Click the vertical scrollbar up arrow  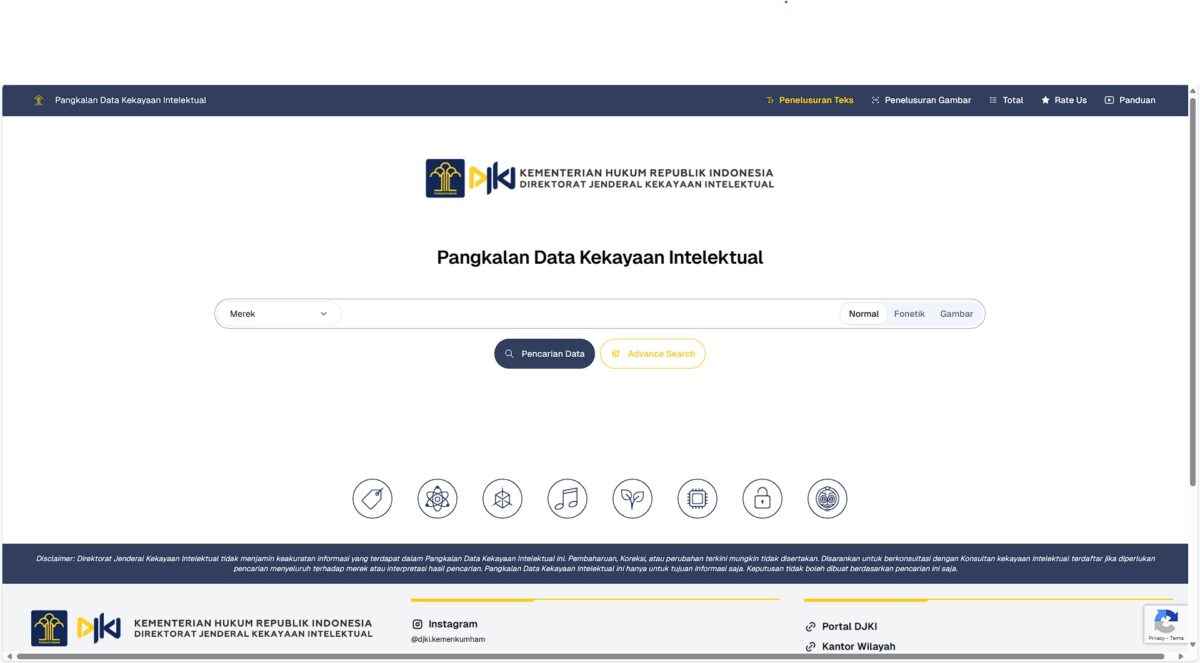pyautogui.click(x=1193, y=91)
